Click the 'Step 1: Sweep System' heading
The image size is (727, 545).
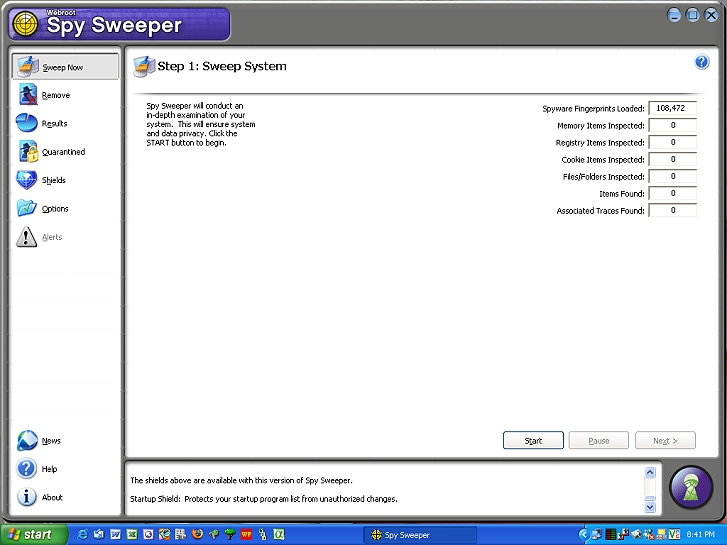pyautogui.click(x=222, y=66)
